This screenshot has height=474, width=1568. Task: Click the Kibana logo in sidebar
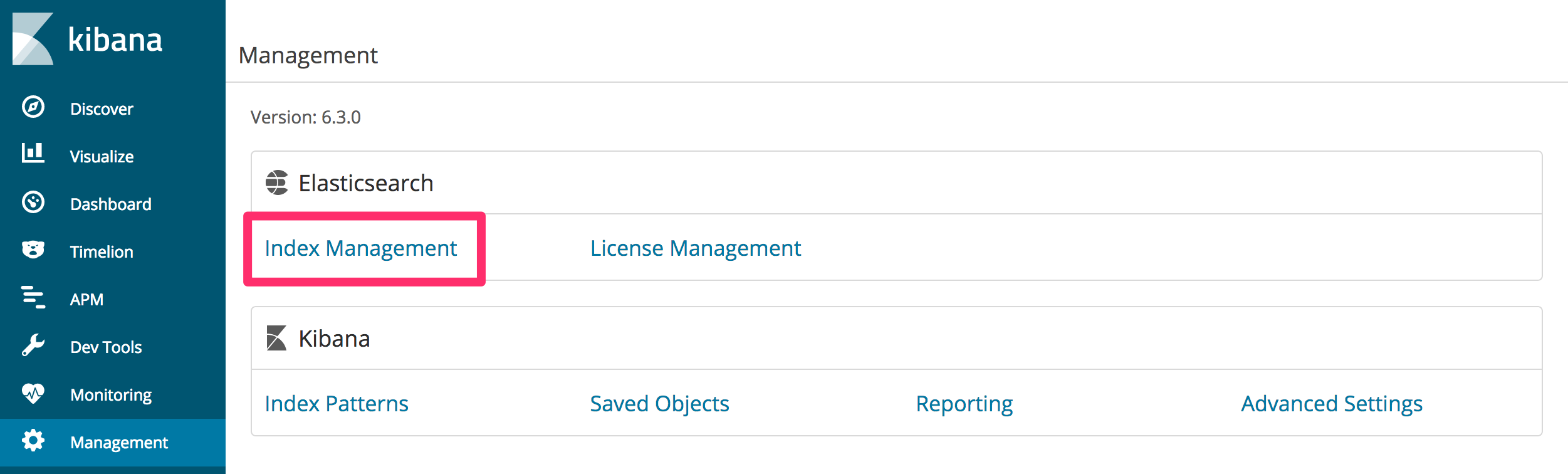click(87, 39)
